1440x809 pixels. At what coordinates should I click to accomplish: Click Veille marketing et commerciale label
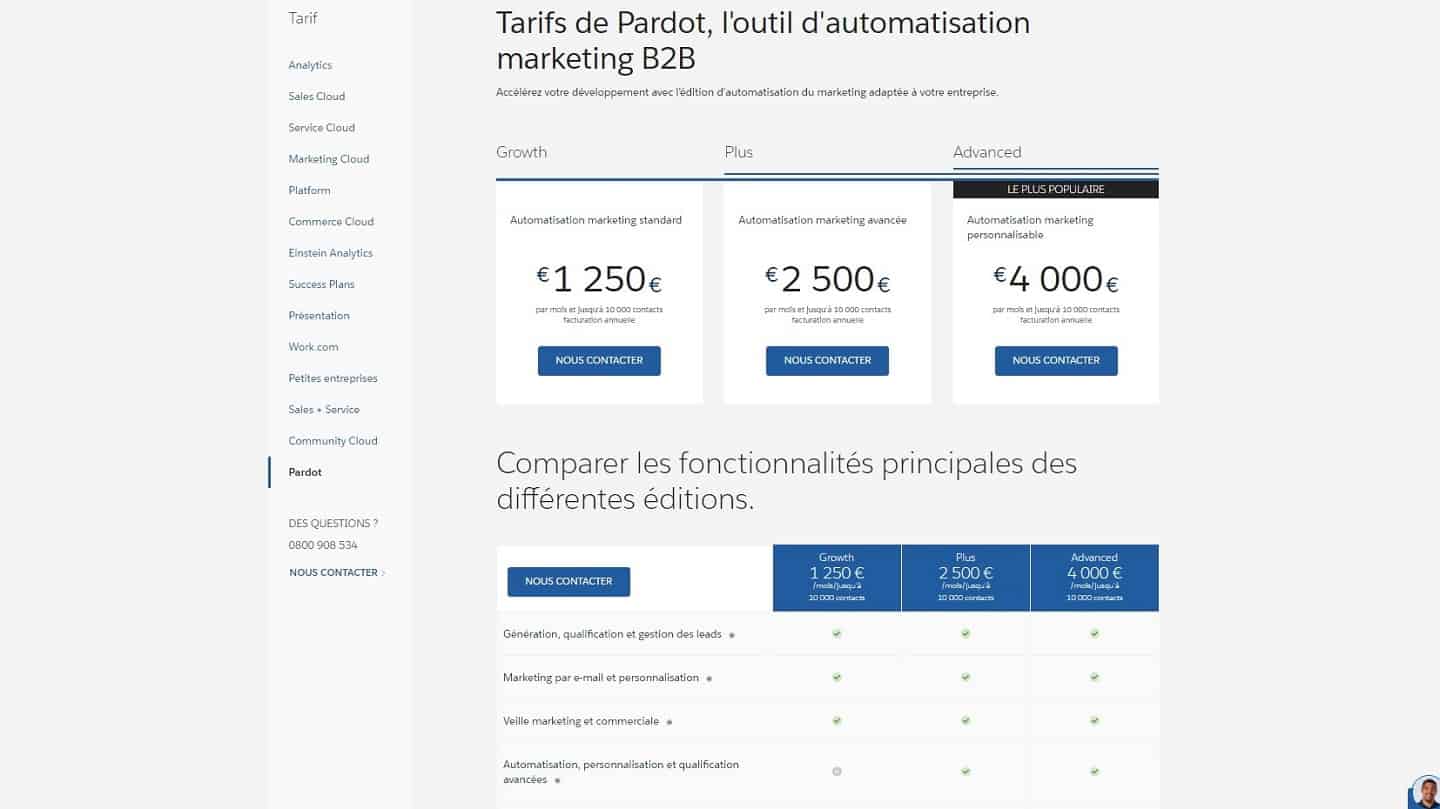[x=581, y=721]
